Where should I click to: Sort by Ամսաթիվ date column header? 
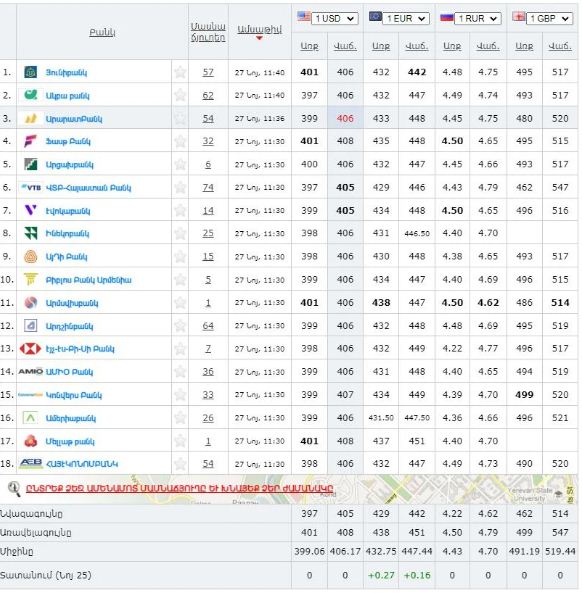259,29
